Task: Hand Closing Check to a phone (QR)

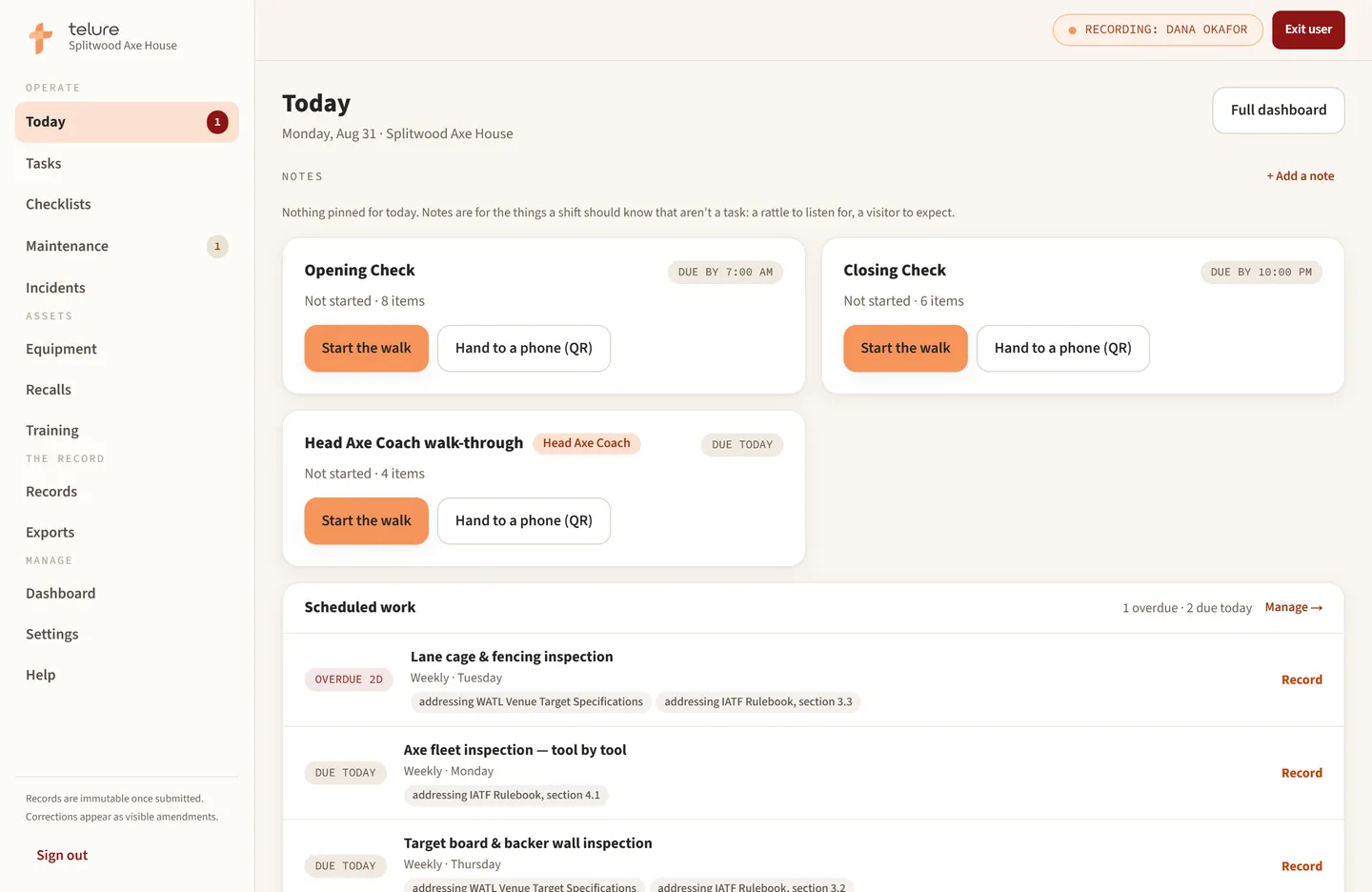Action: point(1063,349)
